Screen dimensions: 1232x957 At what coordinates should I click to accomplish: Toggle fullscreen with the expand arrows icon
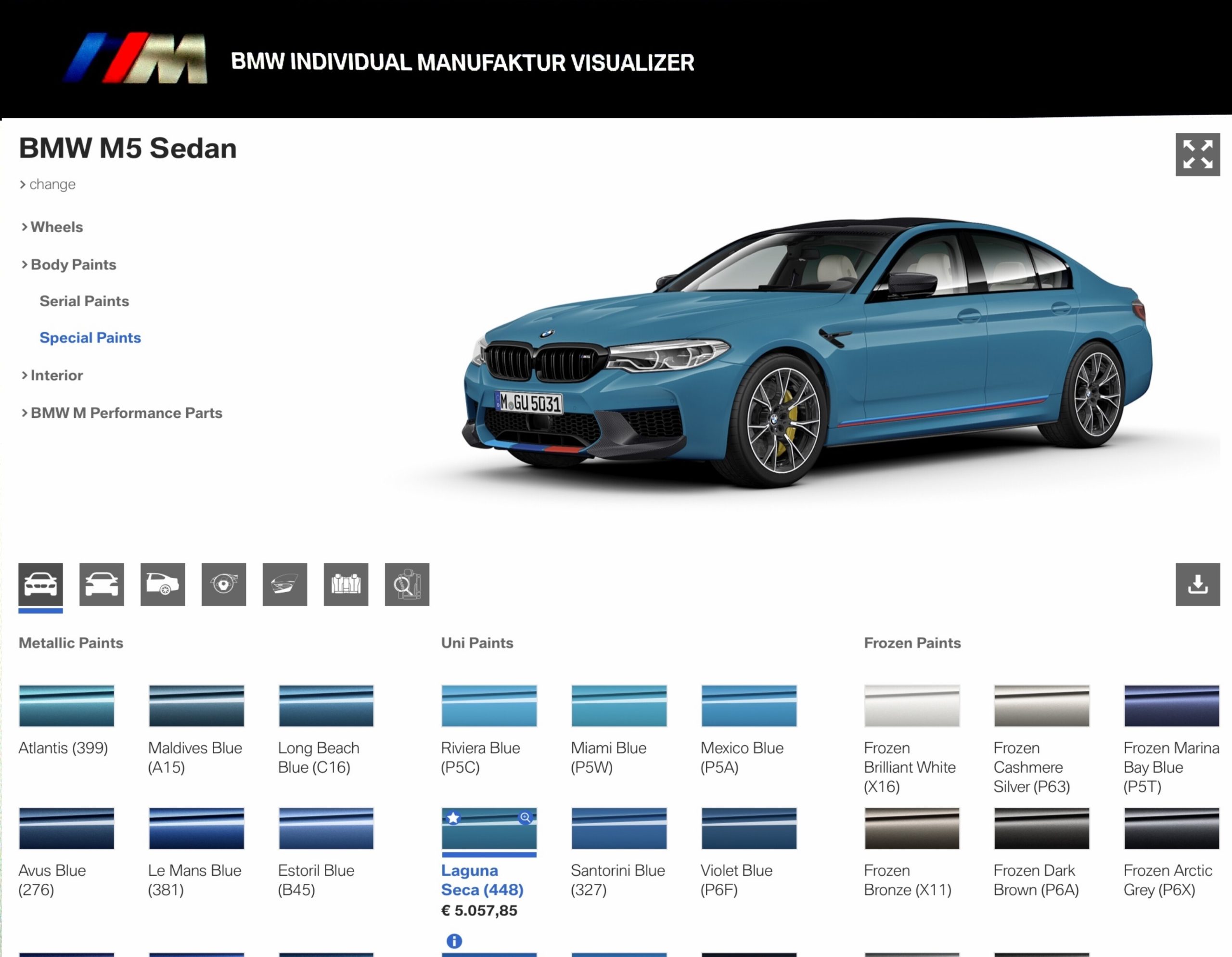pyautogui.click(x=1197, y=155)
